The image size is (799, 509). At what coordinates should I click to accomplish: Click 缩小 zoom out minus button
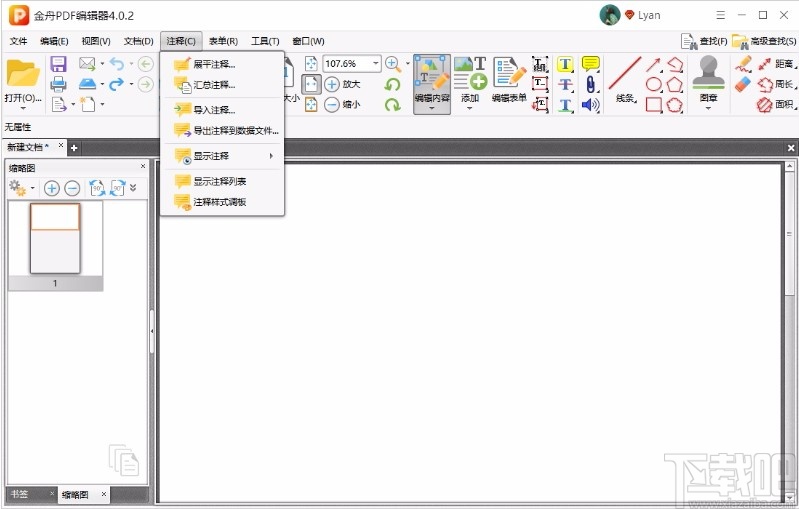pos(342,104)
